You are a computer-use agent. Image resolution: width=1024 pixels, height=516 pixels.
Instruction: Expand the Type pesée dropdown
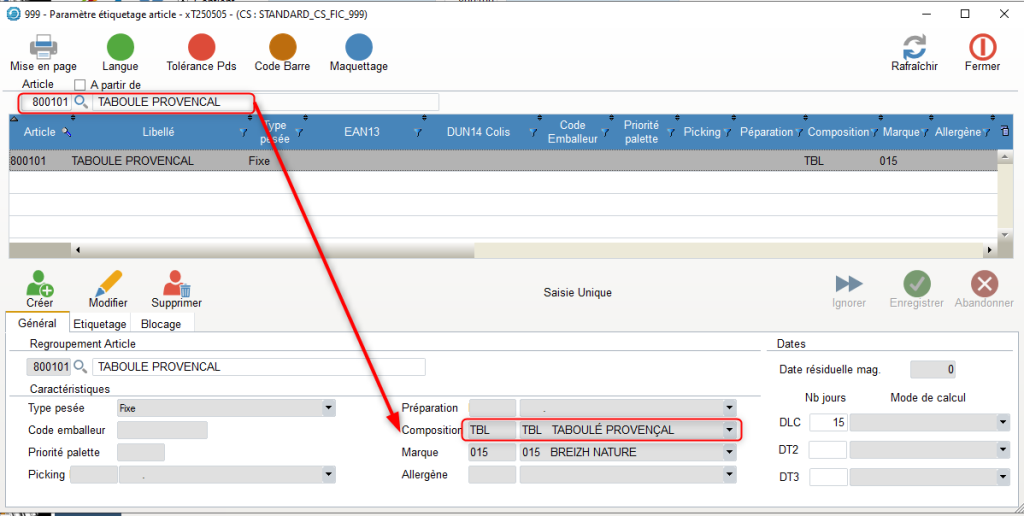click(328, 408)
